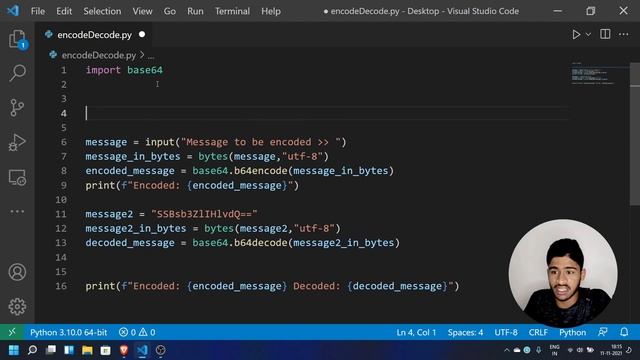640x360 pixels.
Task: Open the View menu
Action: click(142, 11)
